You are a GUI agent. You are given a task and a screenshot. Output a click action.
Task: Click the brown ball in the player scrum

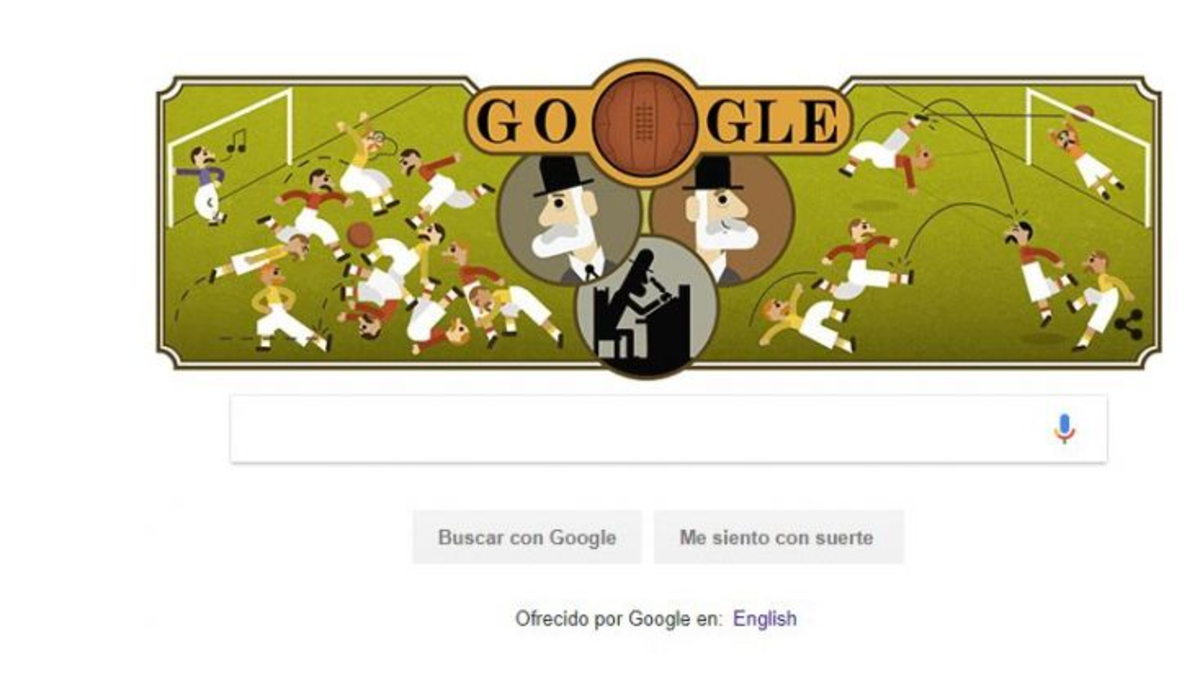pos(360,235)
